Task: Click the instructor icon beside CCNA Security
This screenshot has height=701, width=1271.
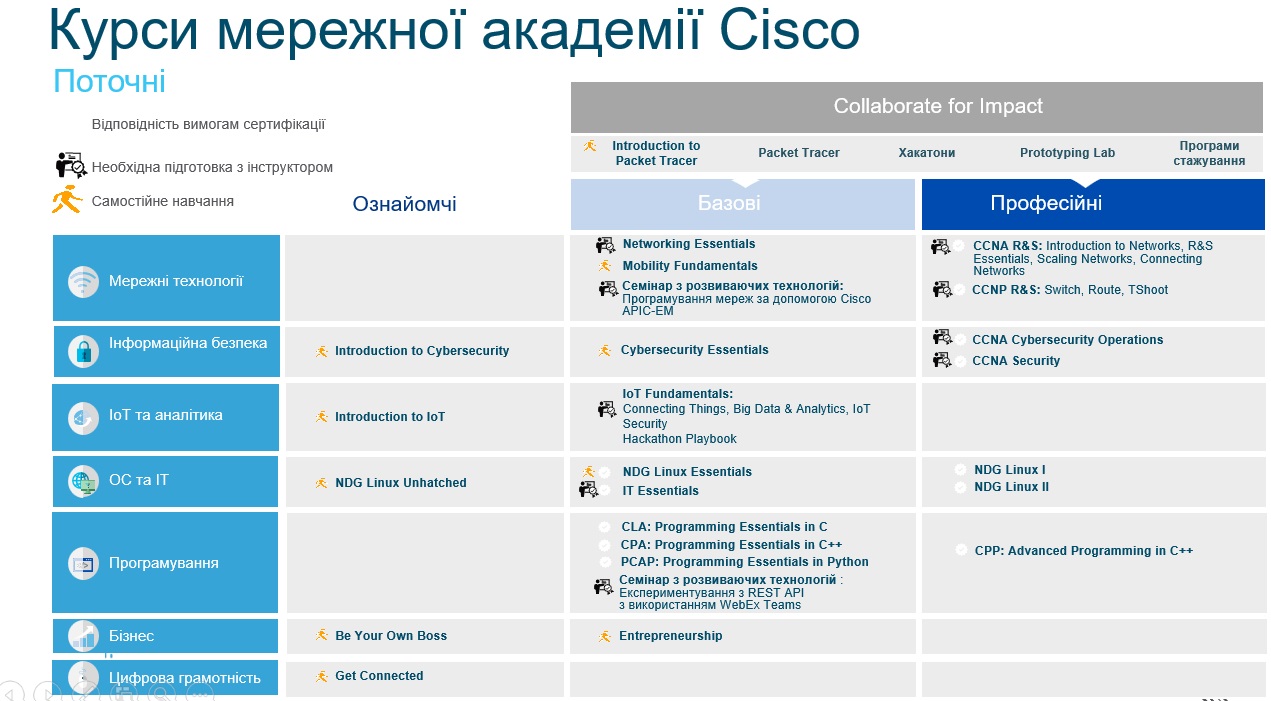Action: click(x=942, y=360)
